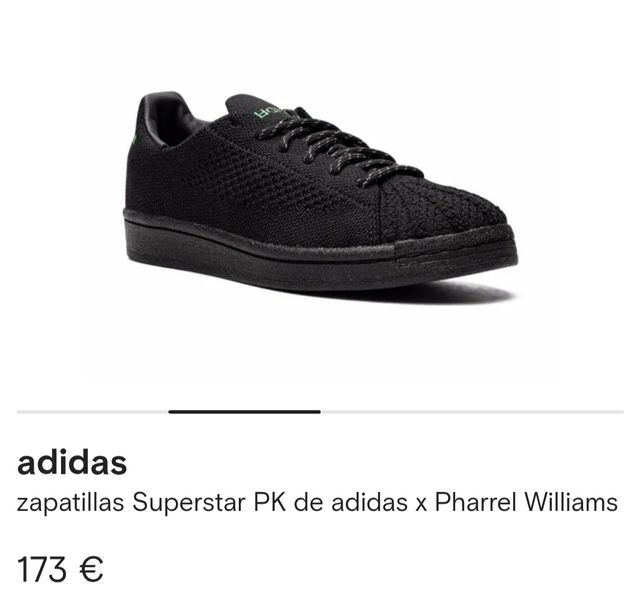Click the number 173 in the price
This screenshot has width=640, height=609.
pos(42,569)
